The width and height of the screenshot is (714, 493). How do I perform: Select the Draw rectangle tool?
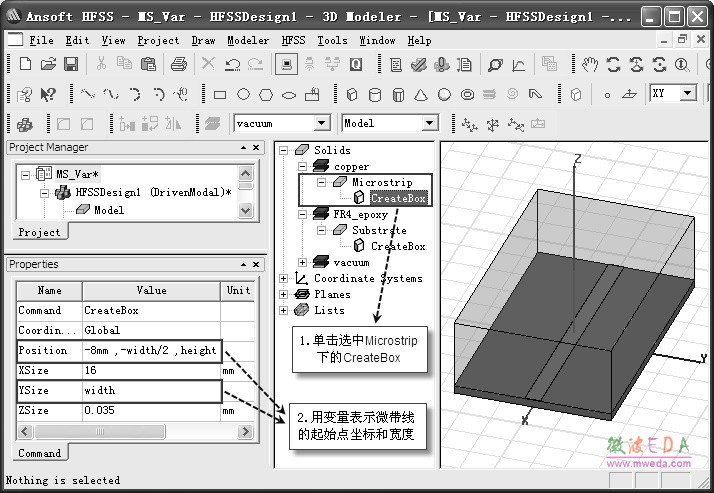220,95
